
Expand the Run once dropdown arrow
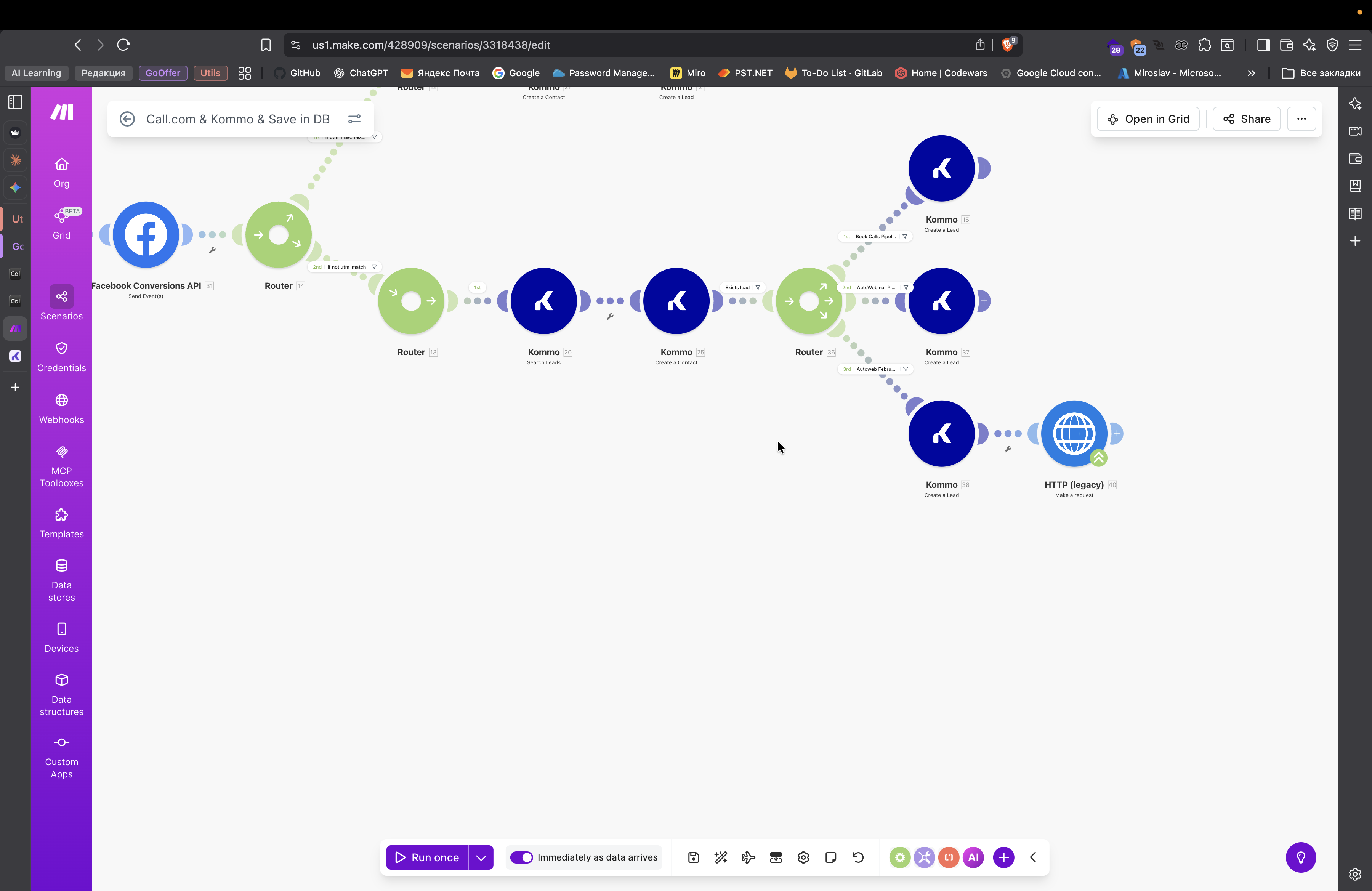(481, 857)
